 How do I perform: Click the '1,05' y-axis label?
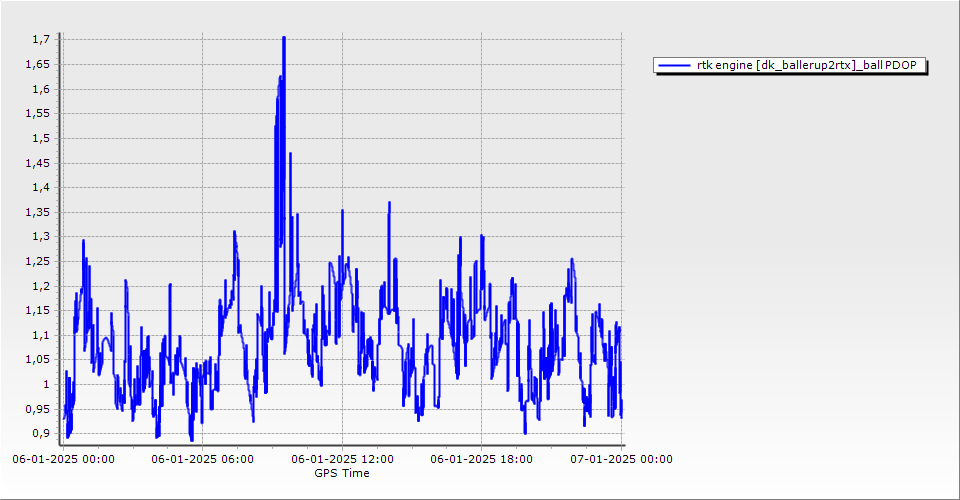(x=38, y=359)
